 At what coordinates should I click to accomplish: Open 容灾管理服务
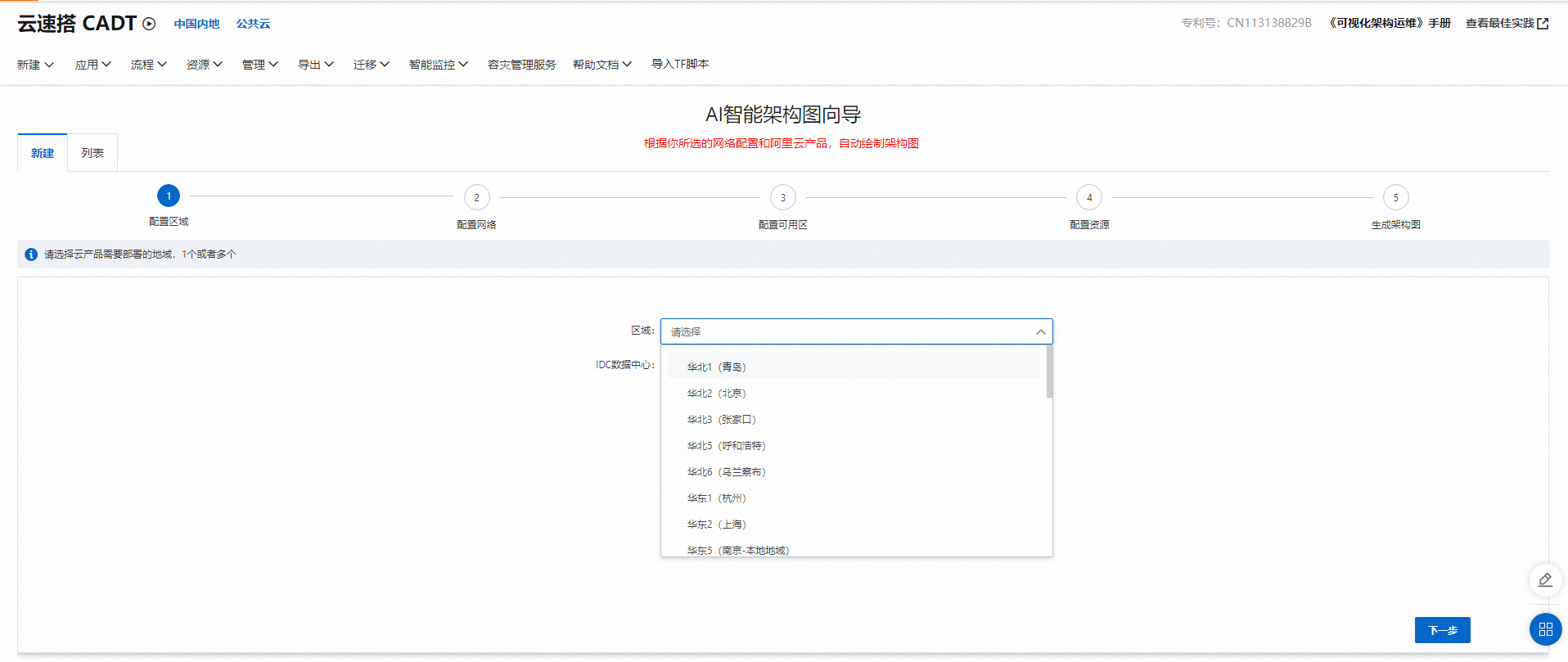pos(521,65)
